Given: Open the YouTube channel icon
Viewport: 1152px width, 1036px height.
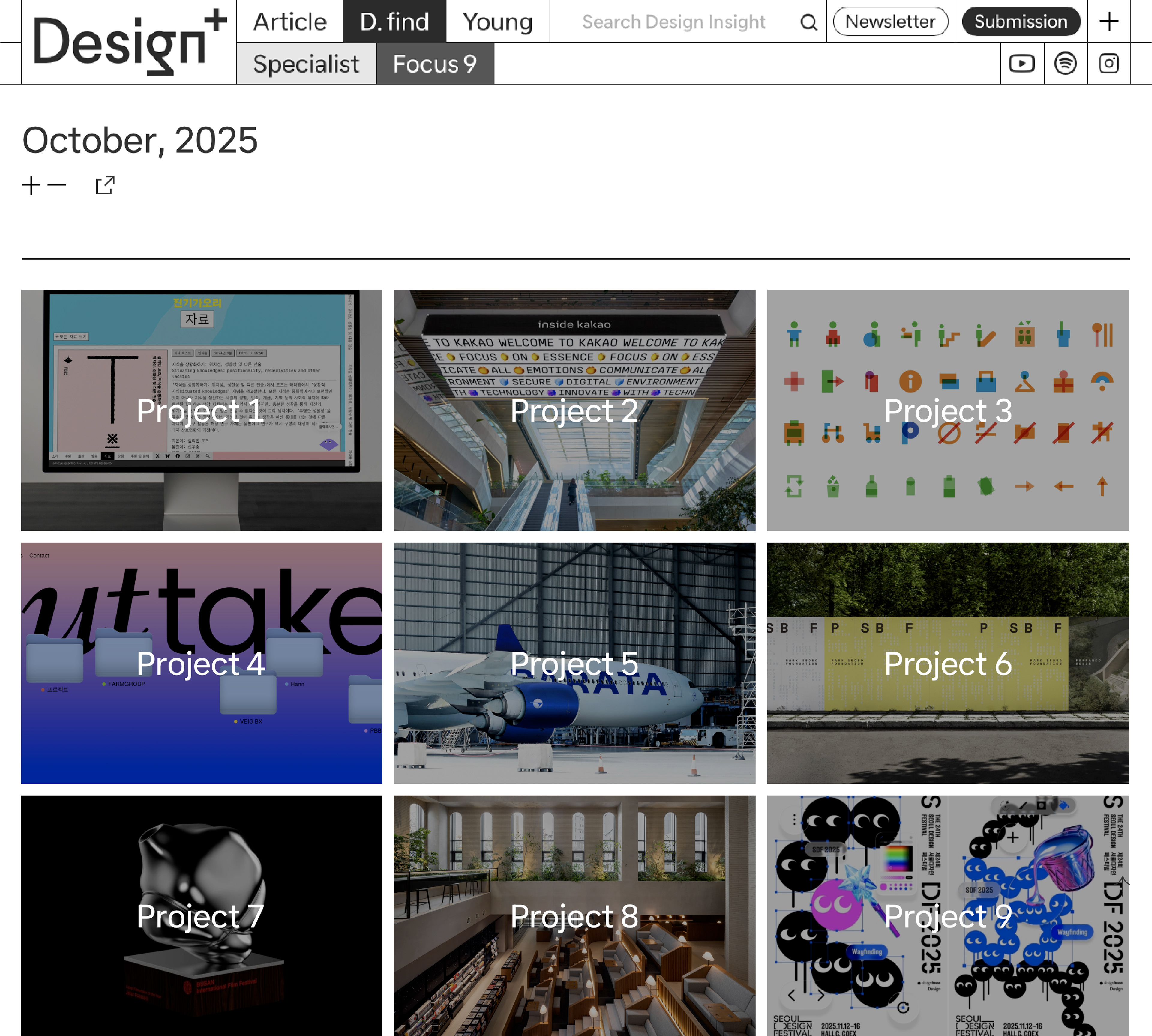Looking at the screenshot, I should click(x=1021, y=63).
